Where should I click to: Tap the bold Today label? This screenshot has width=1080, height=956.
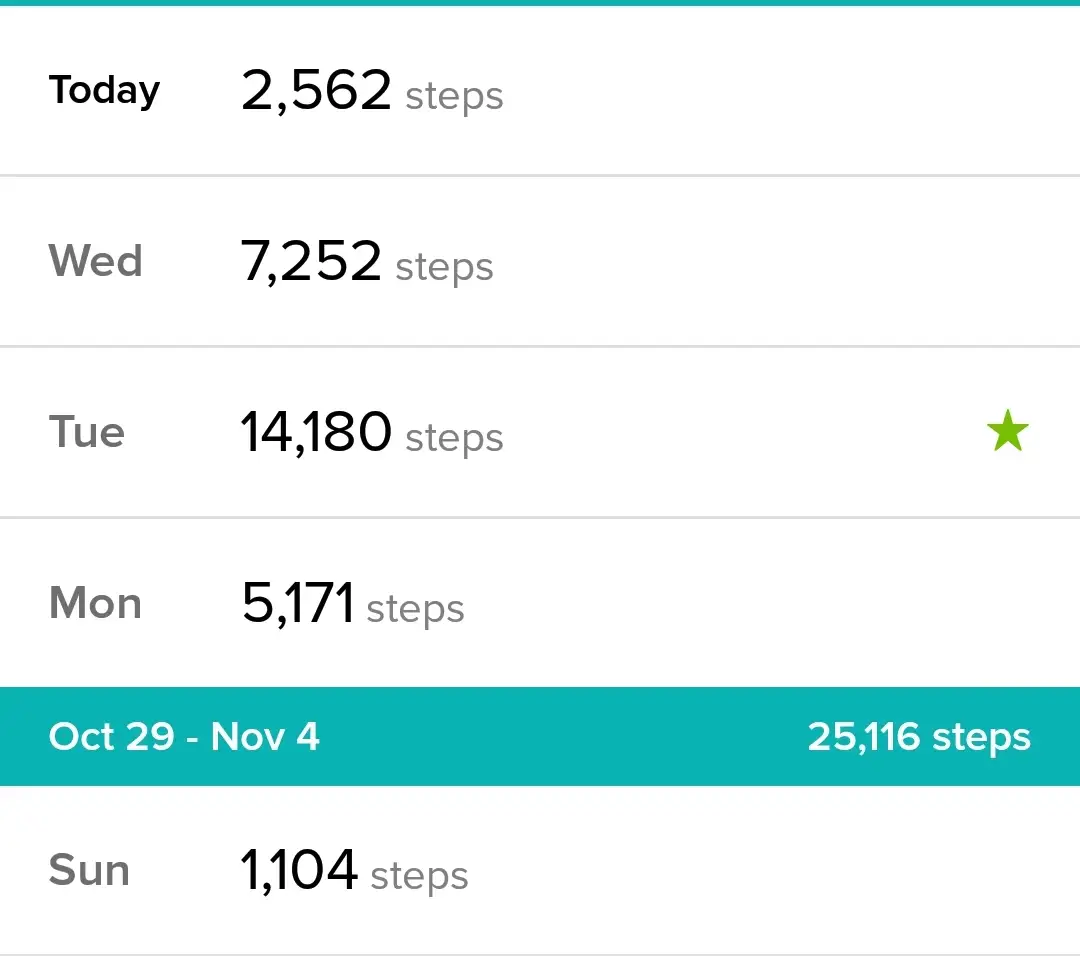point(104,90)
